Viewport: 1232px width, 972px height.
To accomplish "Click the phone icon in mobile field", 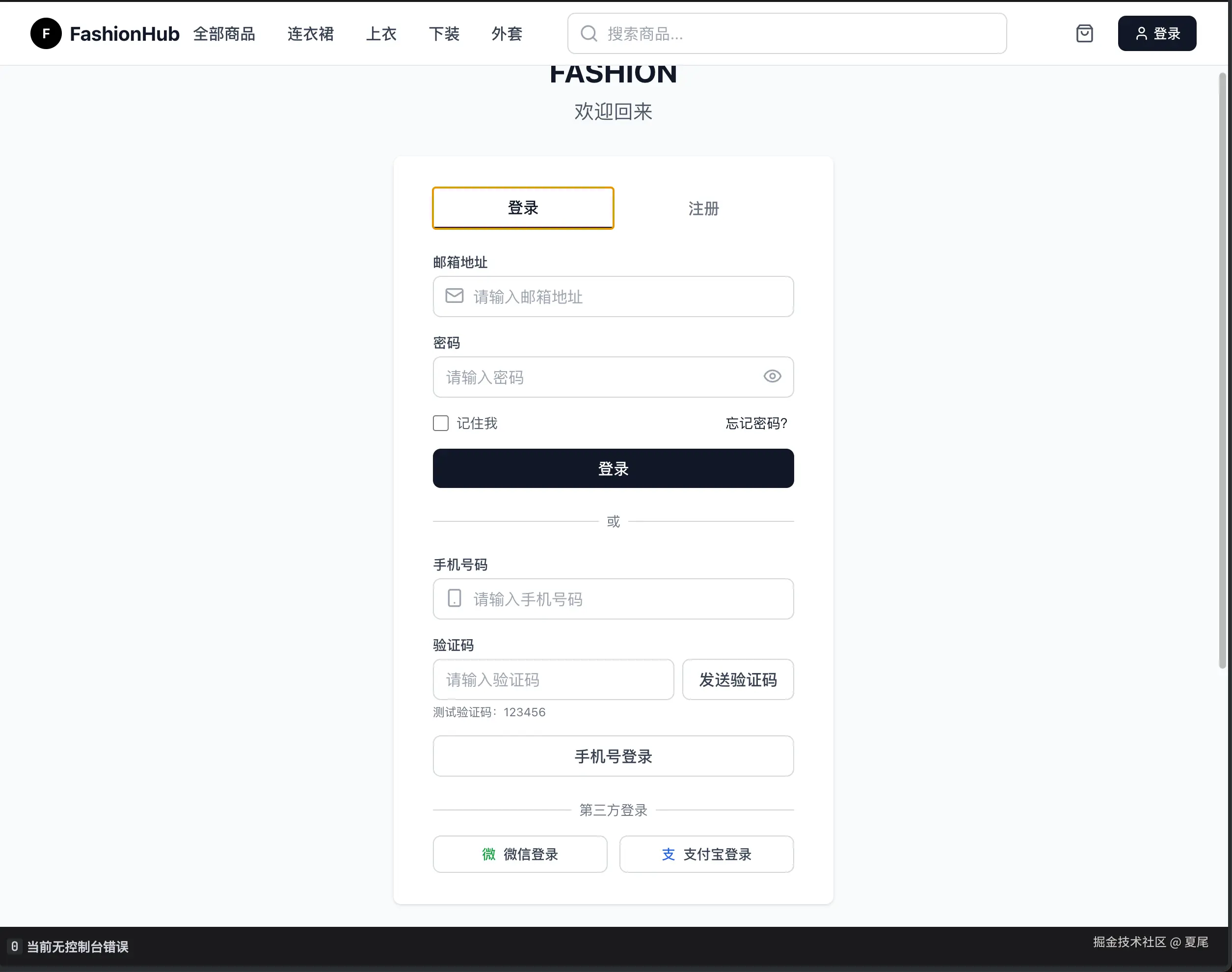I will [454, 598].
